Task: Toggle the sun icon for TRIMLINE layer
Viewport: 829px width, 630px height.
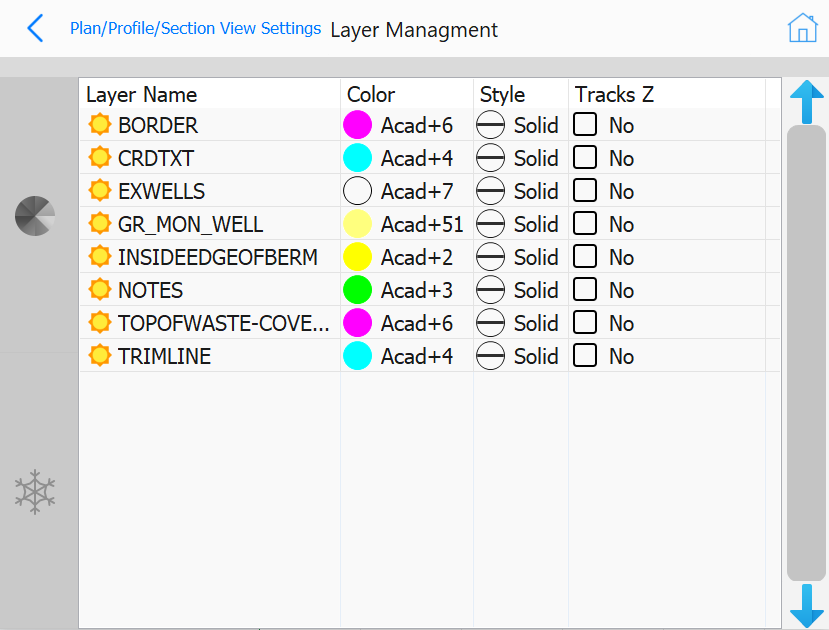Action: click(x=99, y=356)
